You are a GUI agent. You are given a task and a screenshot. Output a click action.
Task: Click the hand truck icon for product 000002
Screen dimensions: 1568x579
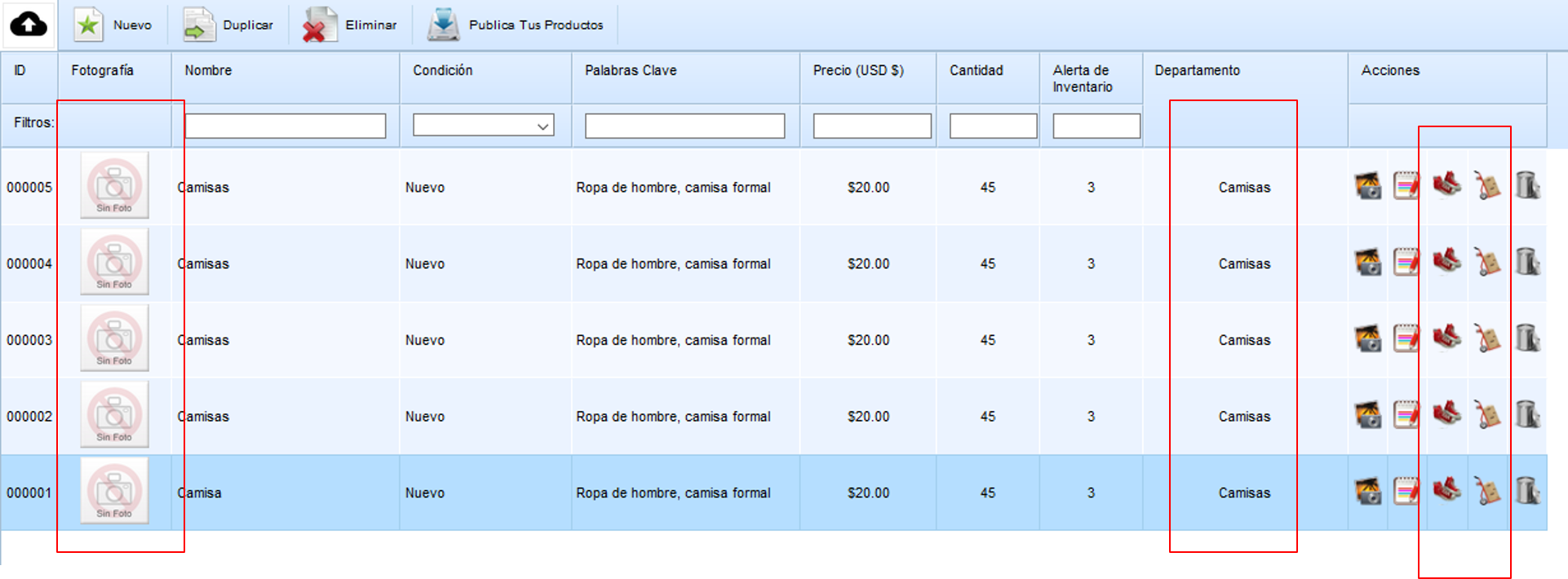(1486, 415)
